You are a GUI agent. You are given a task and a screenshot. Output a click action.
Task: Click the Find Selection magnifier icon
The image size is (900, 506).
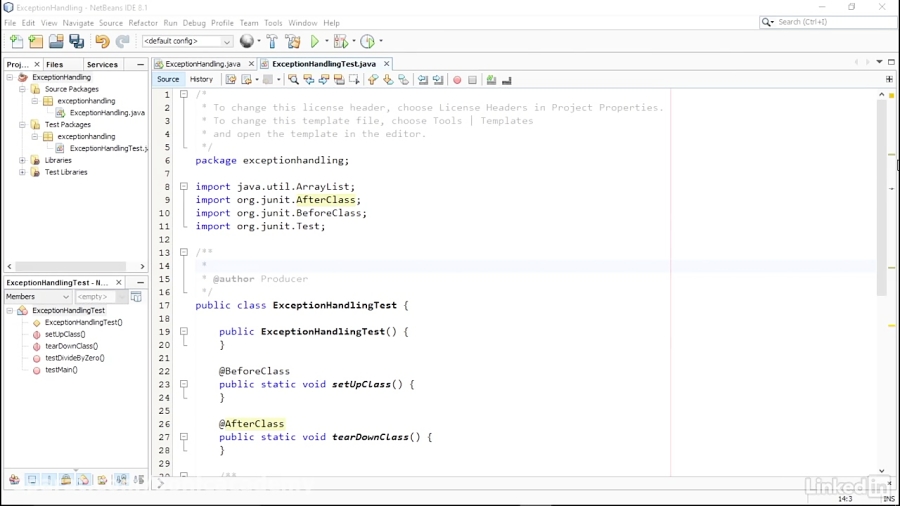(x=293, y=80)
